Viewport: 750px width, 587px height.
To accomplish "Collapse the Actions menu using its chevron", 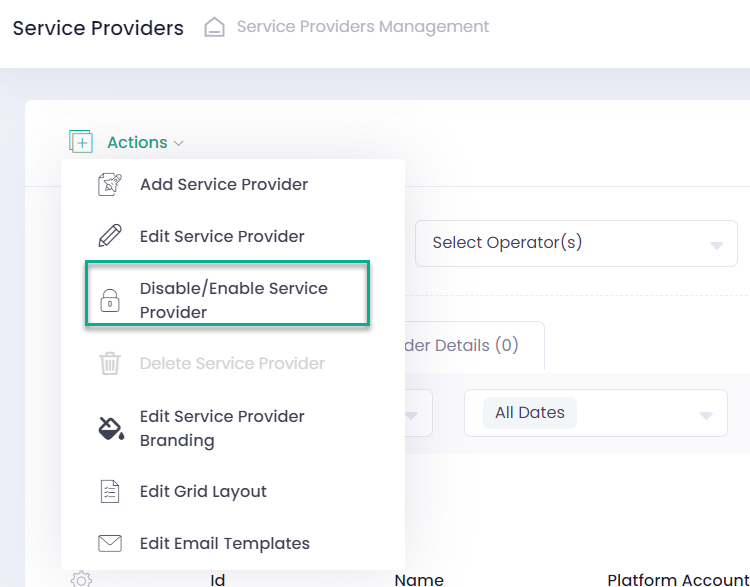I will (x=179, y=143).
